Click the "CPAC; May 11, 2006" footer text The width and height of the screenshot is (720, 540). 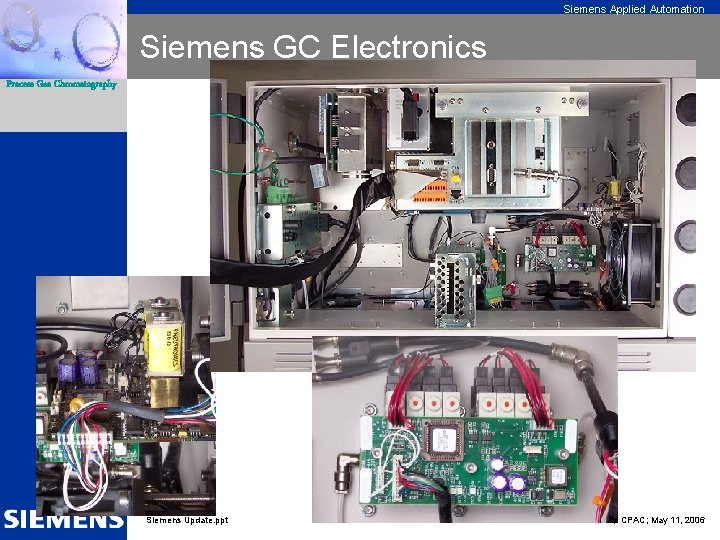coord(663,520)
